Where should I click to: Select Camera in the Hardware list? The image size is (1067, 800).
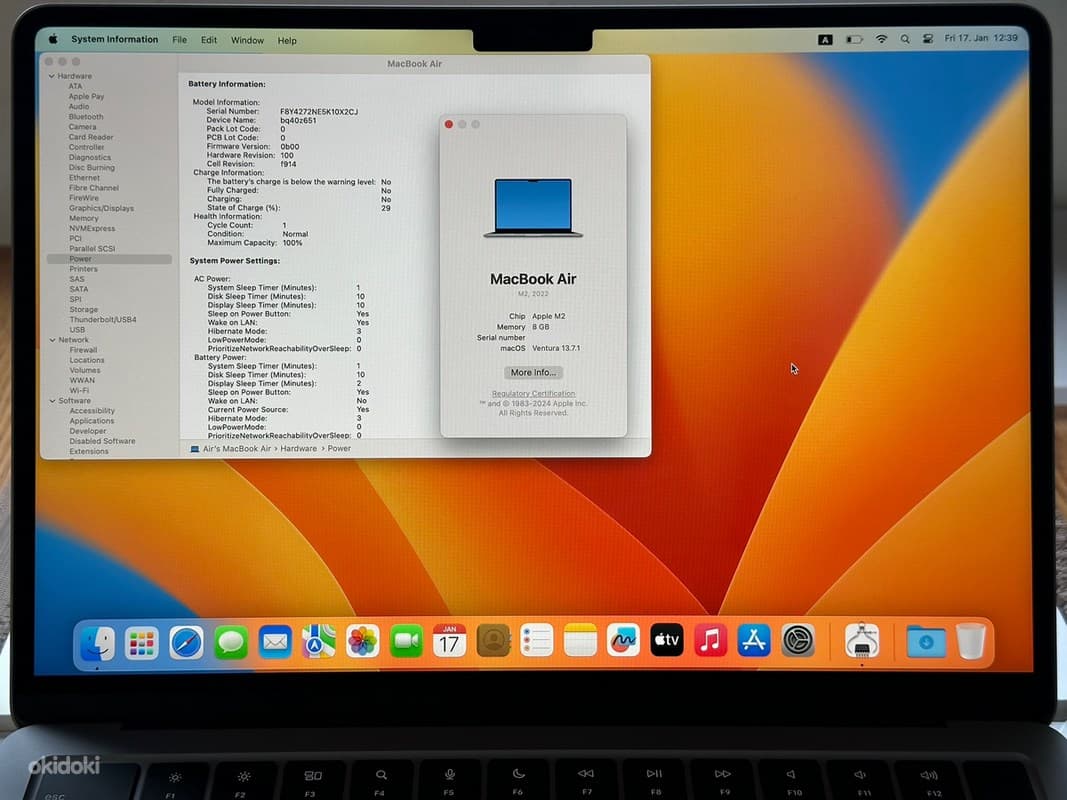(82, 127)
